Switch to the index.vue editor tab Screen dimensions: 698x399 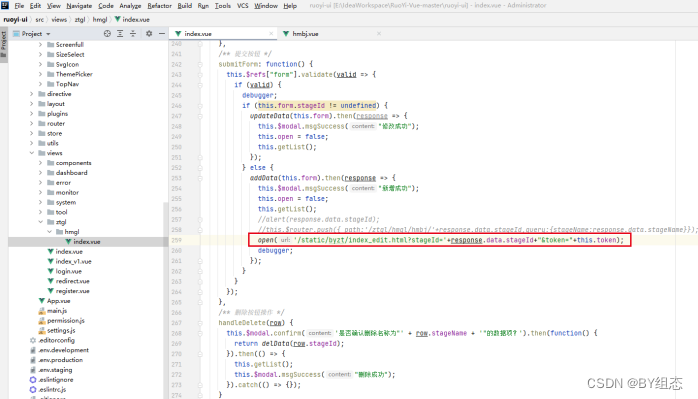point(198,34)
